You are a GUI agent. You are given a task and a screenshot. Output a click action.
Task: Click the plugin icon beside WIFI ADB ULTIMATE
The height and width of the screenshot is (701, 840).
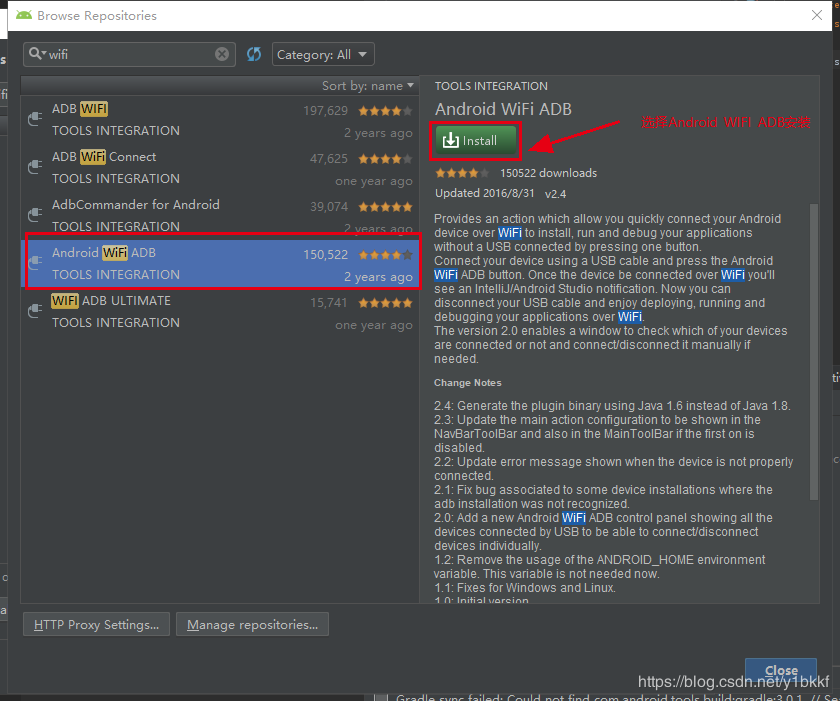33,310
